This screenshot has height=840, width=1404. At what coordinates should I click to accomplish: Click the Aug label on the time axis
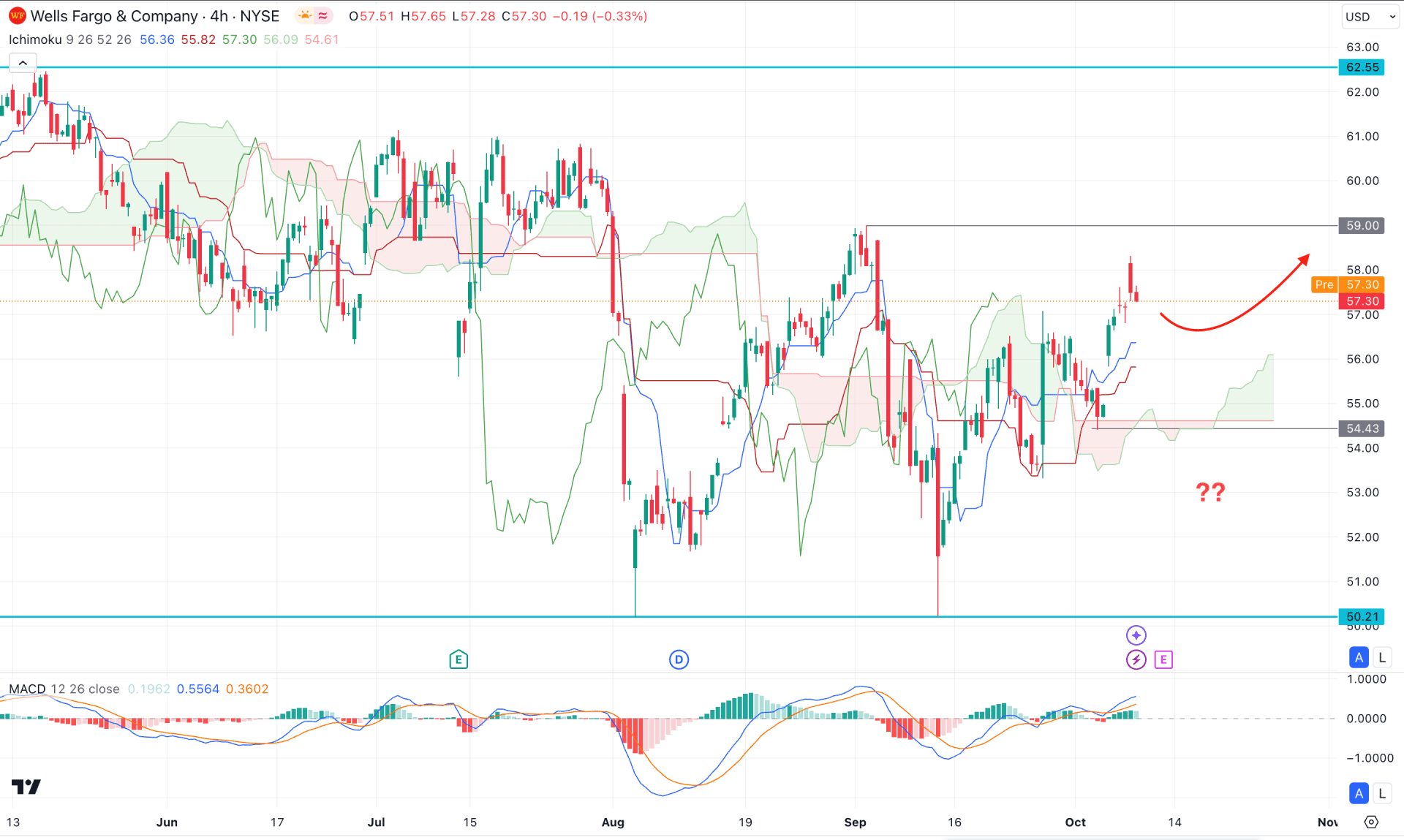tap(613, 822)
